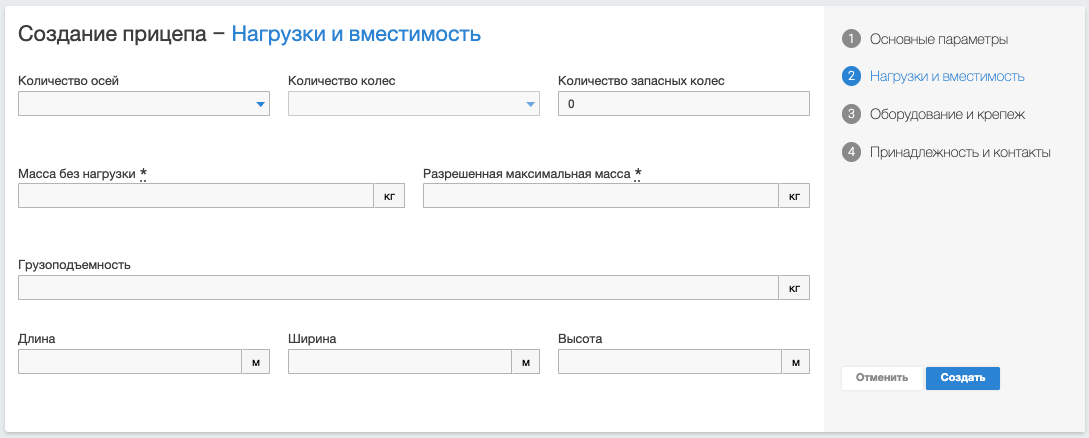Screen dimensions: 1089x438
Task: Click step 1 circle icon in wizard
Action: (x=852, y=39)
